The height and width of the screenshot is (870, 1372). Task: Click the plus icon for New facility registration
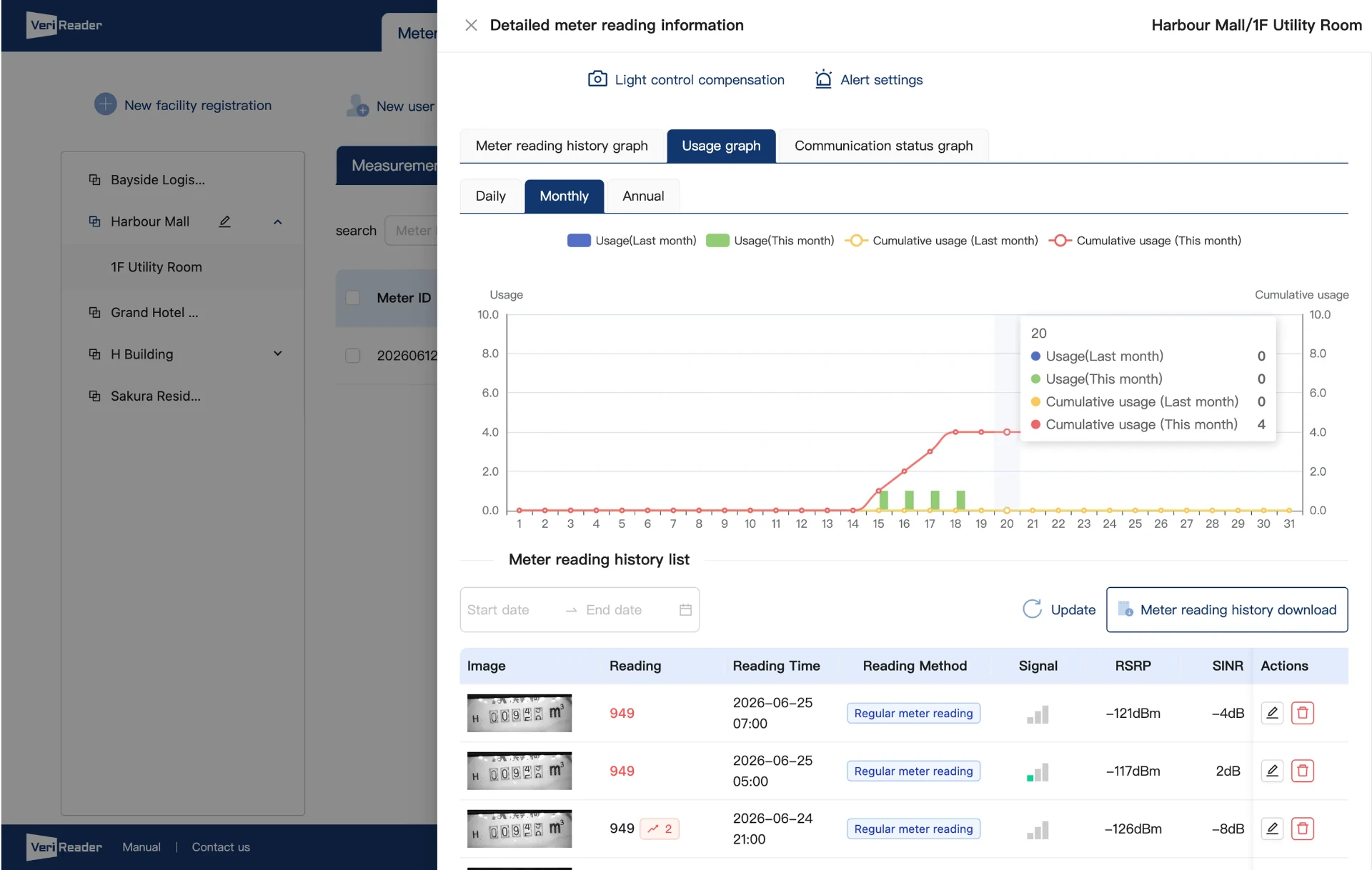click(x=106, y=104)
